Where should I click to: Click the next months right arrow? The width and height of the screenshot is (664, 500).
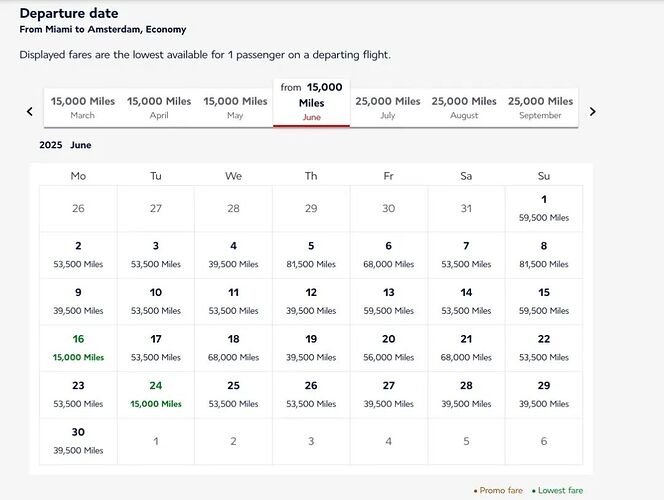592,112
